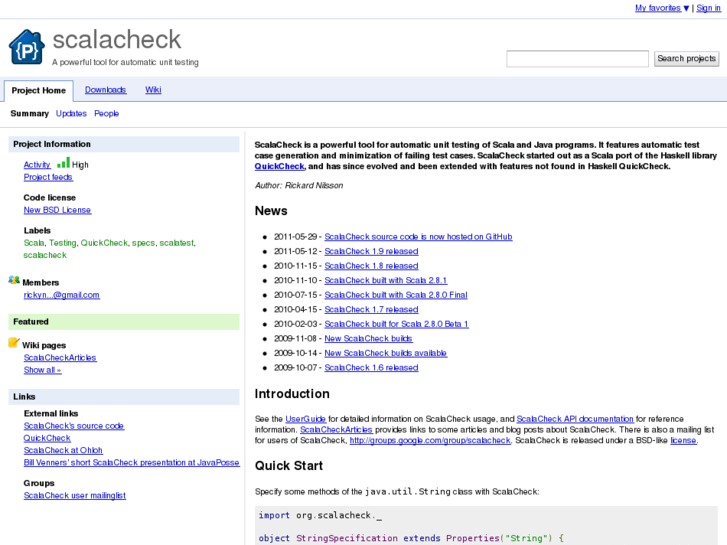Click the scalacheck project title
The height and width of the screenshot is (545, 727).
tap(117, 39)
